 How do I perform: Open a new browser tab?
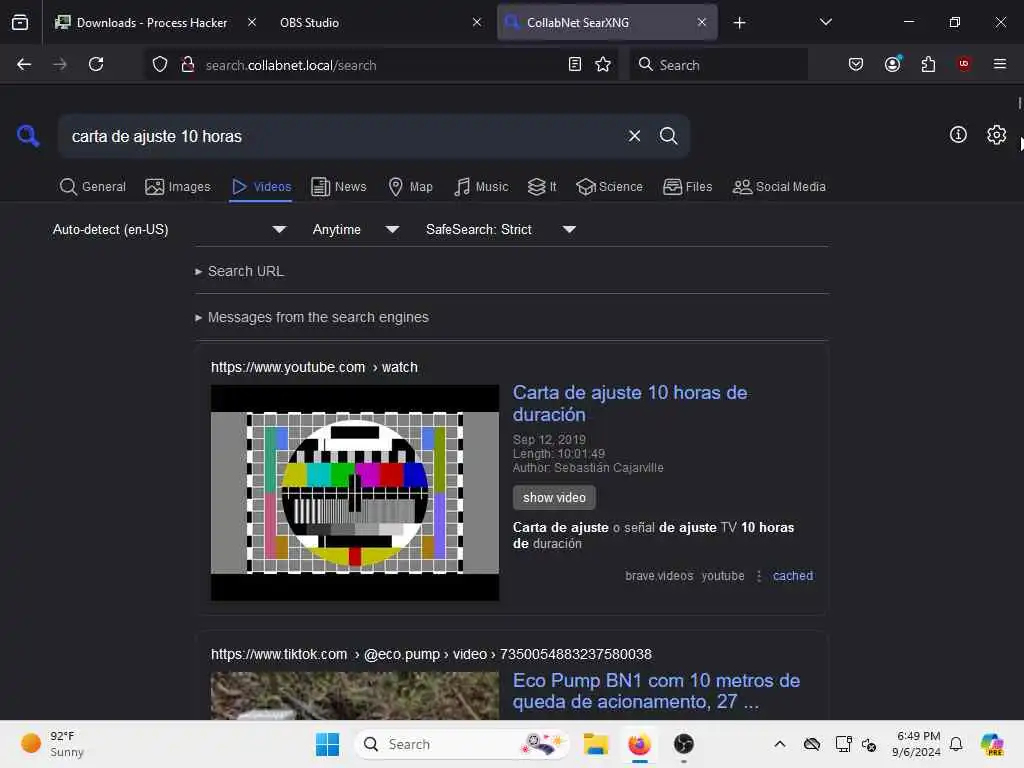tap(739, 23)
